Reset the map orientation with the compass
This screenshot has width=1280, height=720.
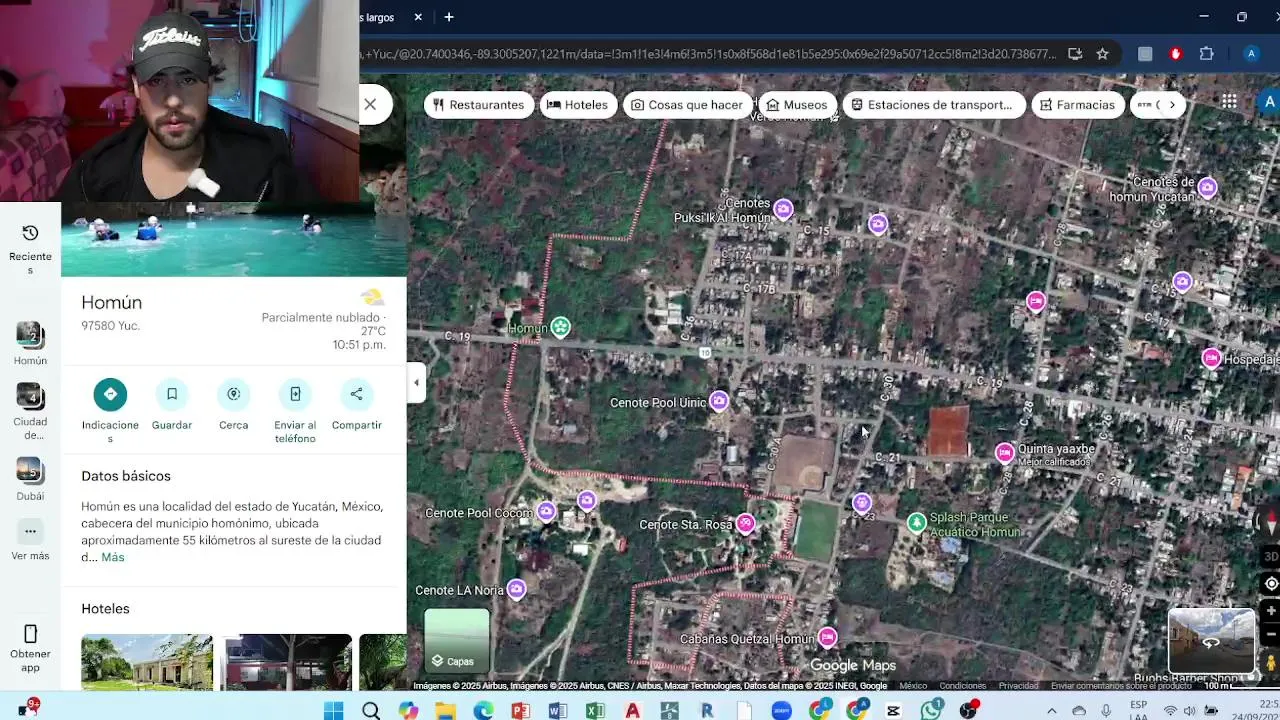(x=1272, y=521)
